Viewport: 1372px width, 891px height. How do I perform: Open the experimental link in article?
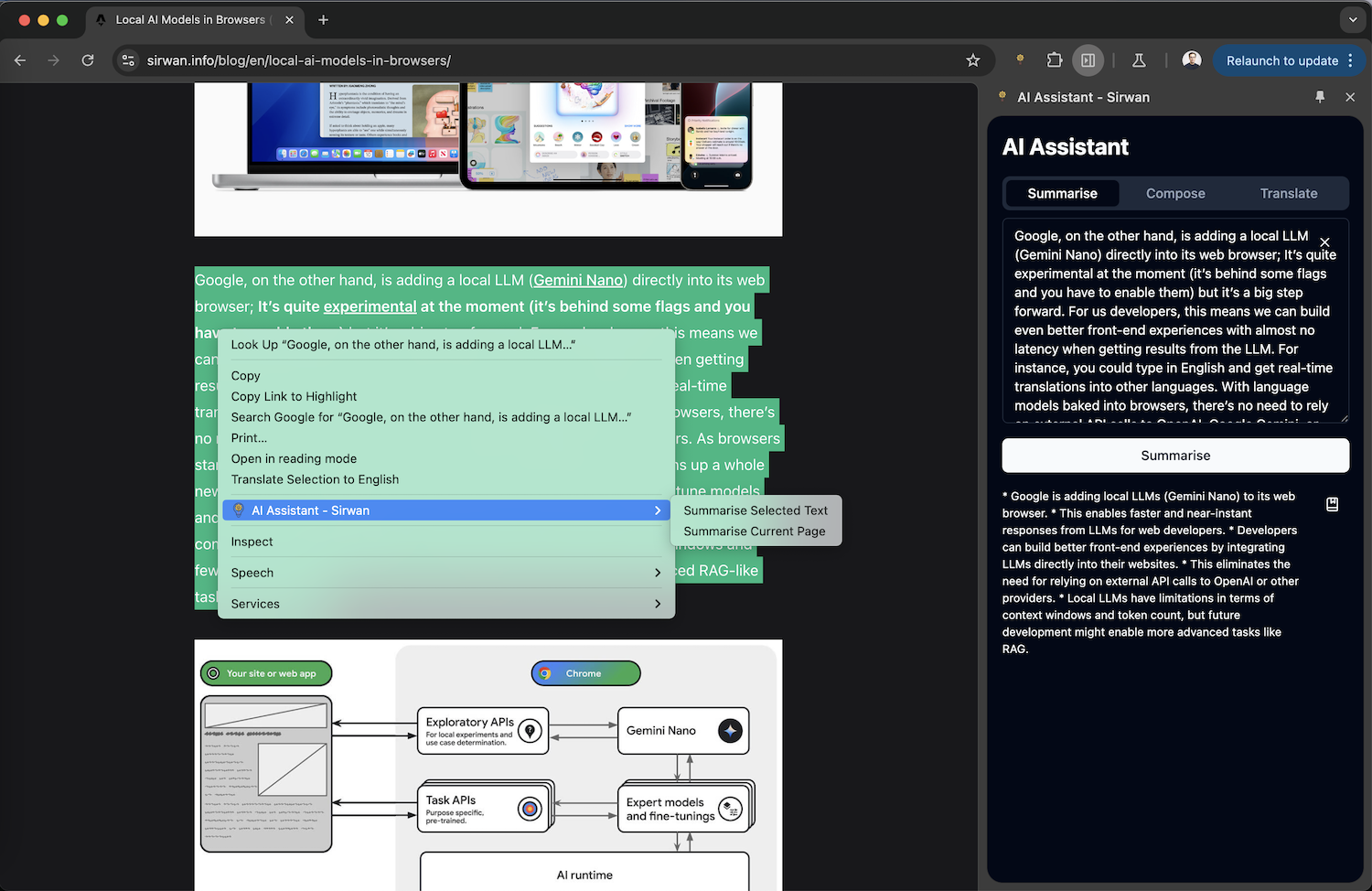tap(370, 306)
